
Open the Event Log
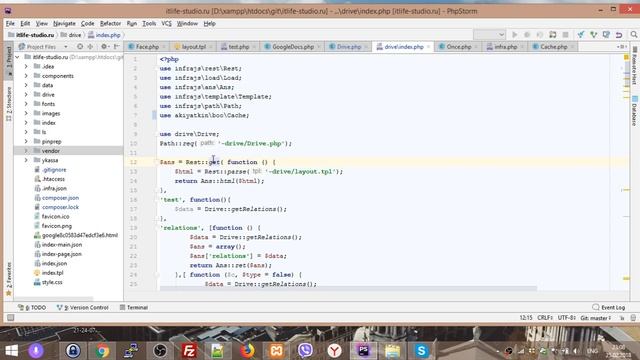click(609, 307)
